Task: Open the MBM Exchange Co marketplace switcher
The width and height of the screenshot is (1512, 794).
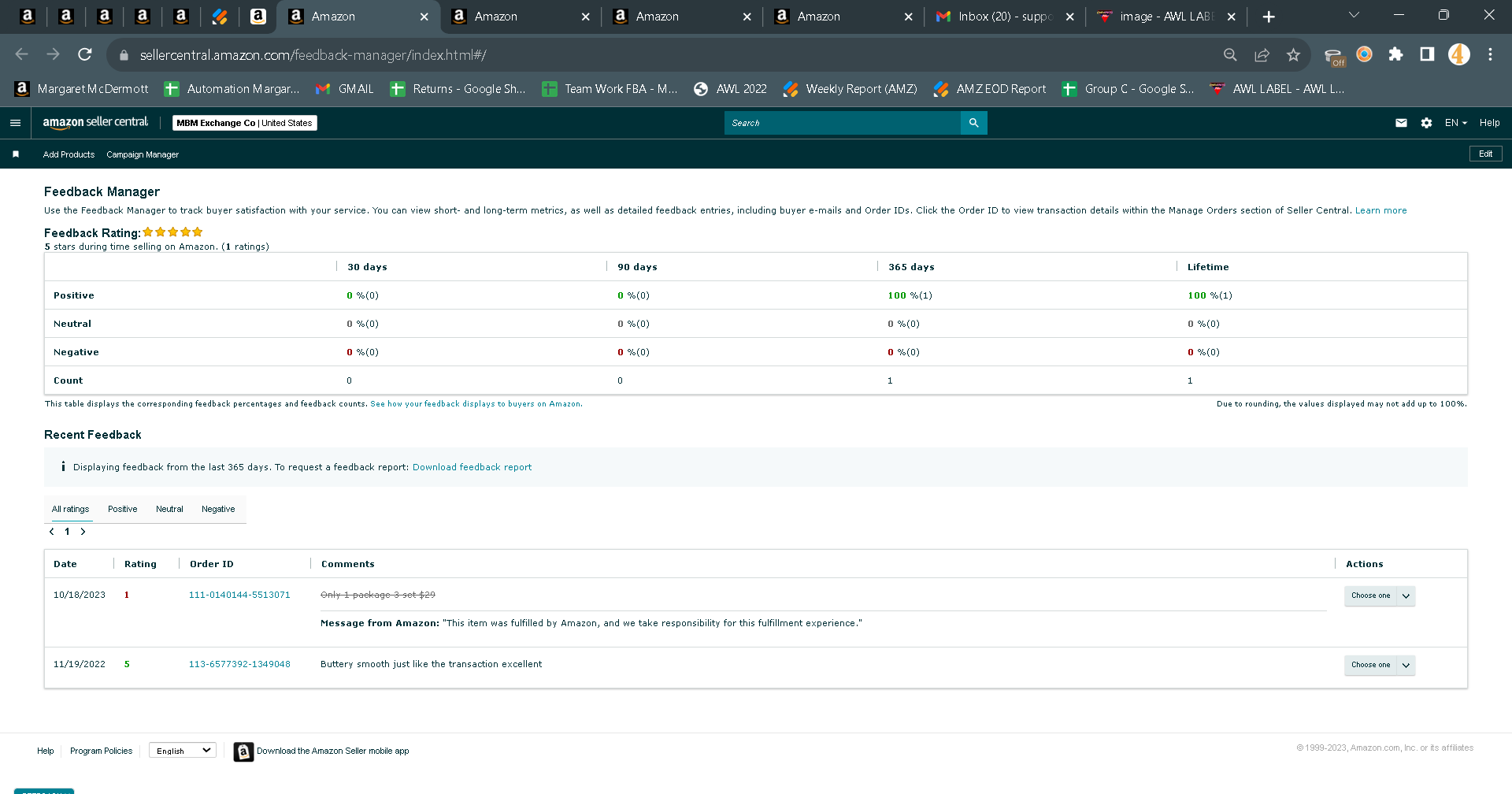Action: [244, 123]
